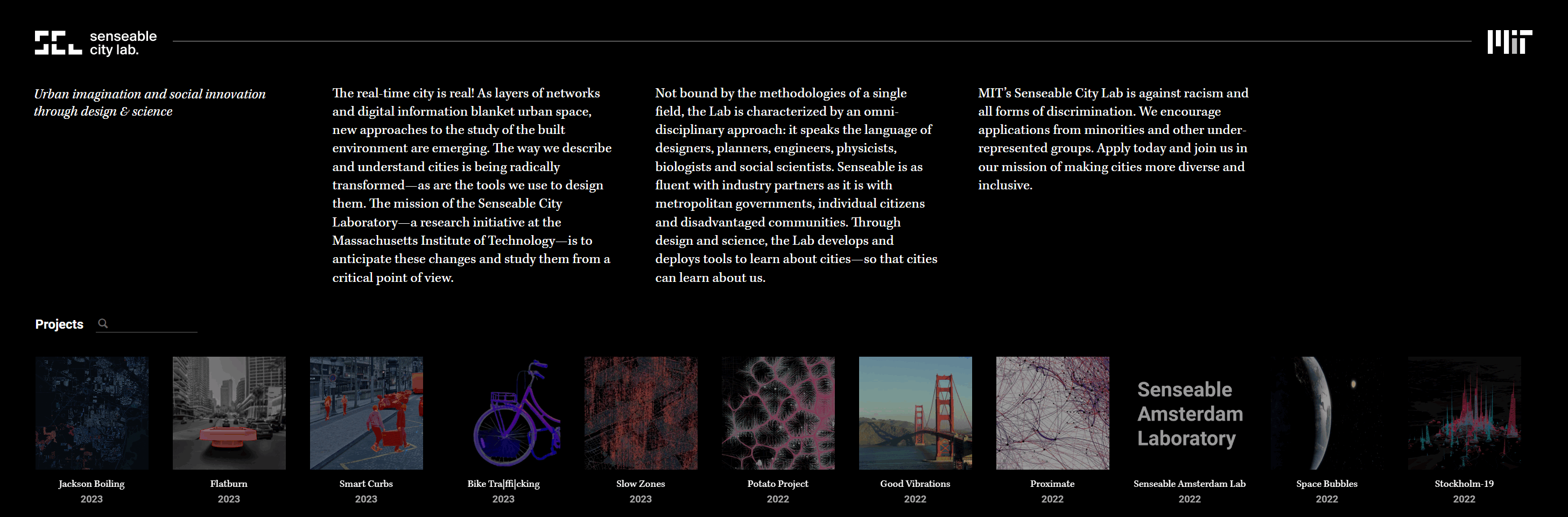
Task: Click the Senseable Amsterdam Laboratory tile
Action: click(x=1190, y=413)
